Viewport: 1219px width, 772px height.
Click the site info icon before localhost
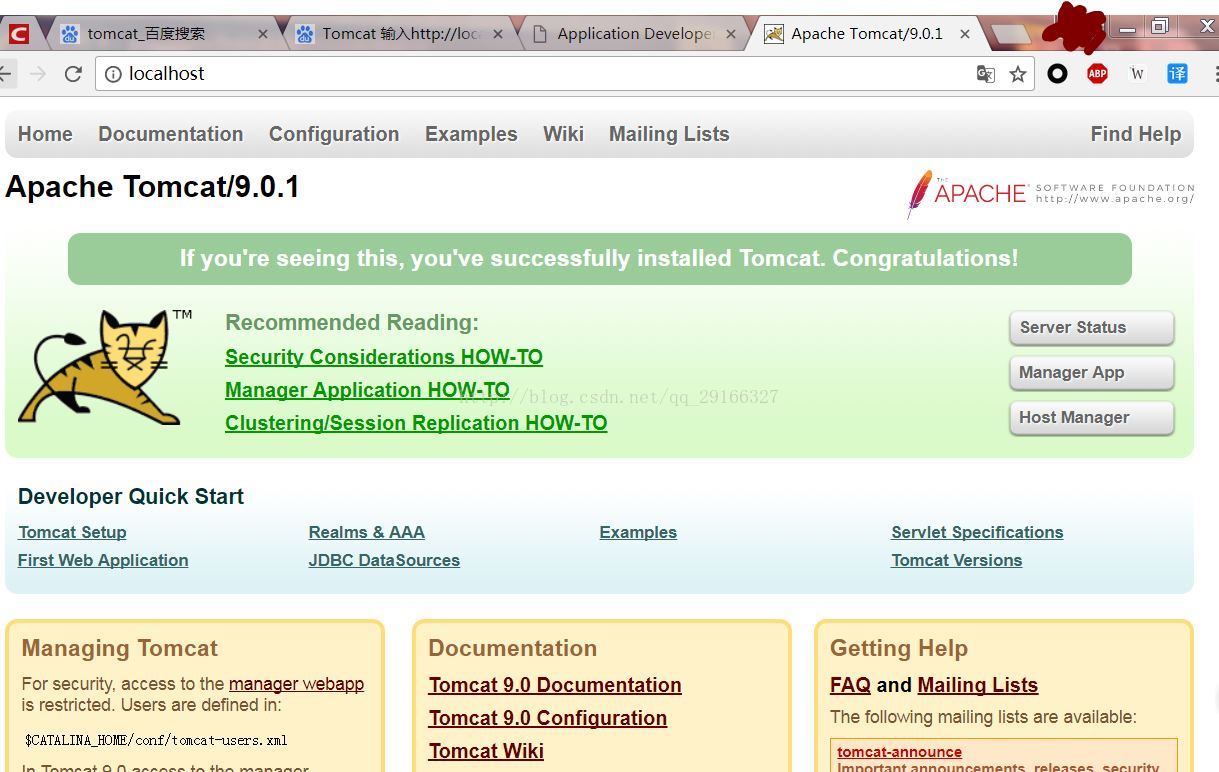[x=113, y=74]
